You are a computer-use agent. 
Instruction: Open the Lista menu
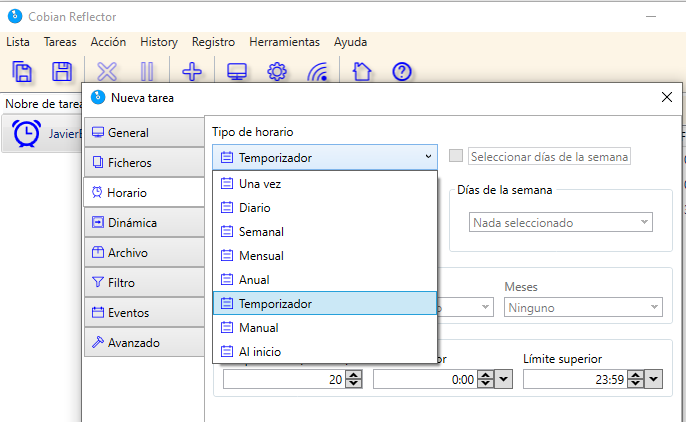coord(18,42)
